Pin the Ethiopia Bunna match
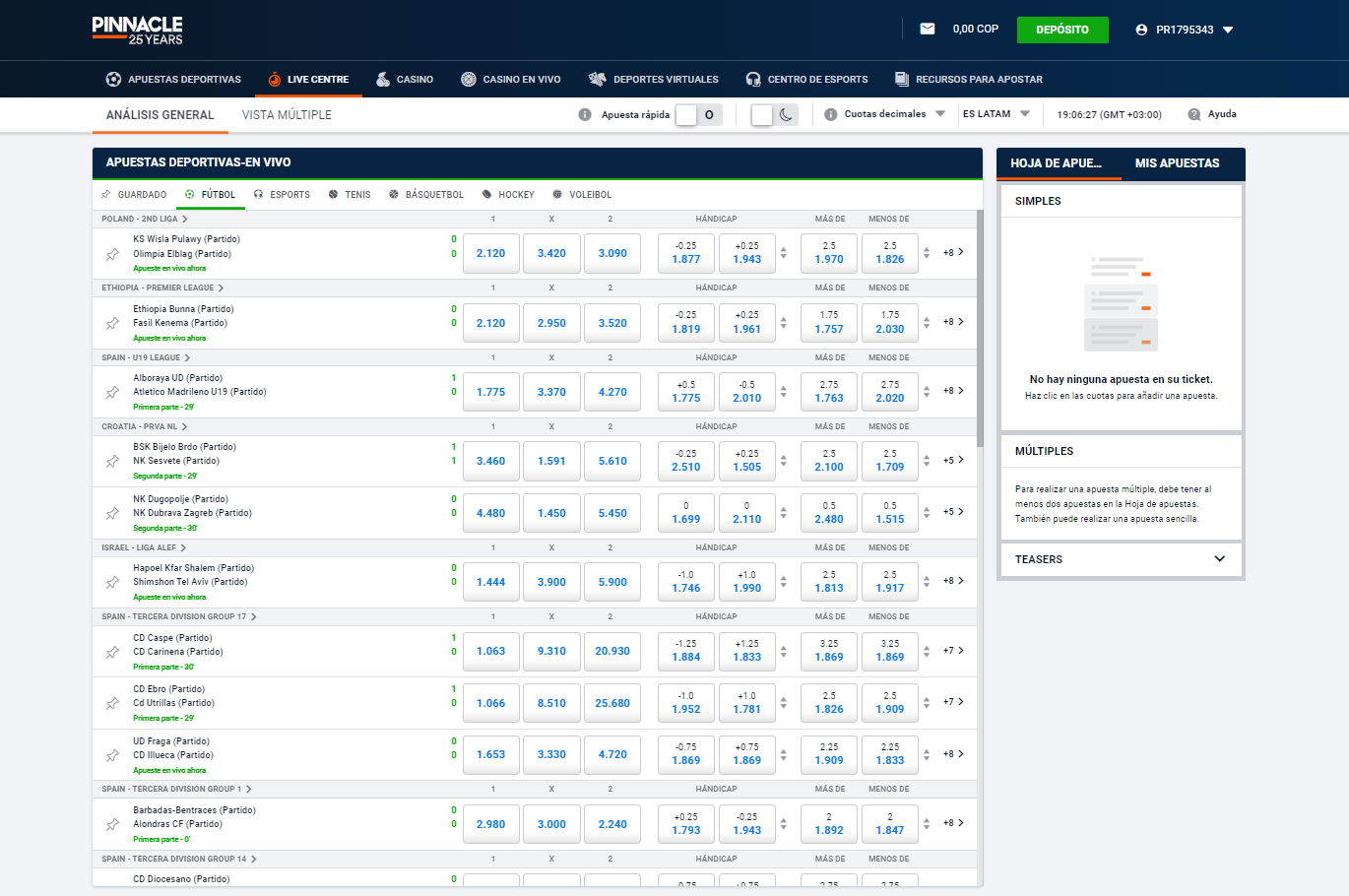The height and width of the screenshot is (896, 1349). click(x=112, y=323)
